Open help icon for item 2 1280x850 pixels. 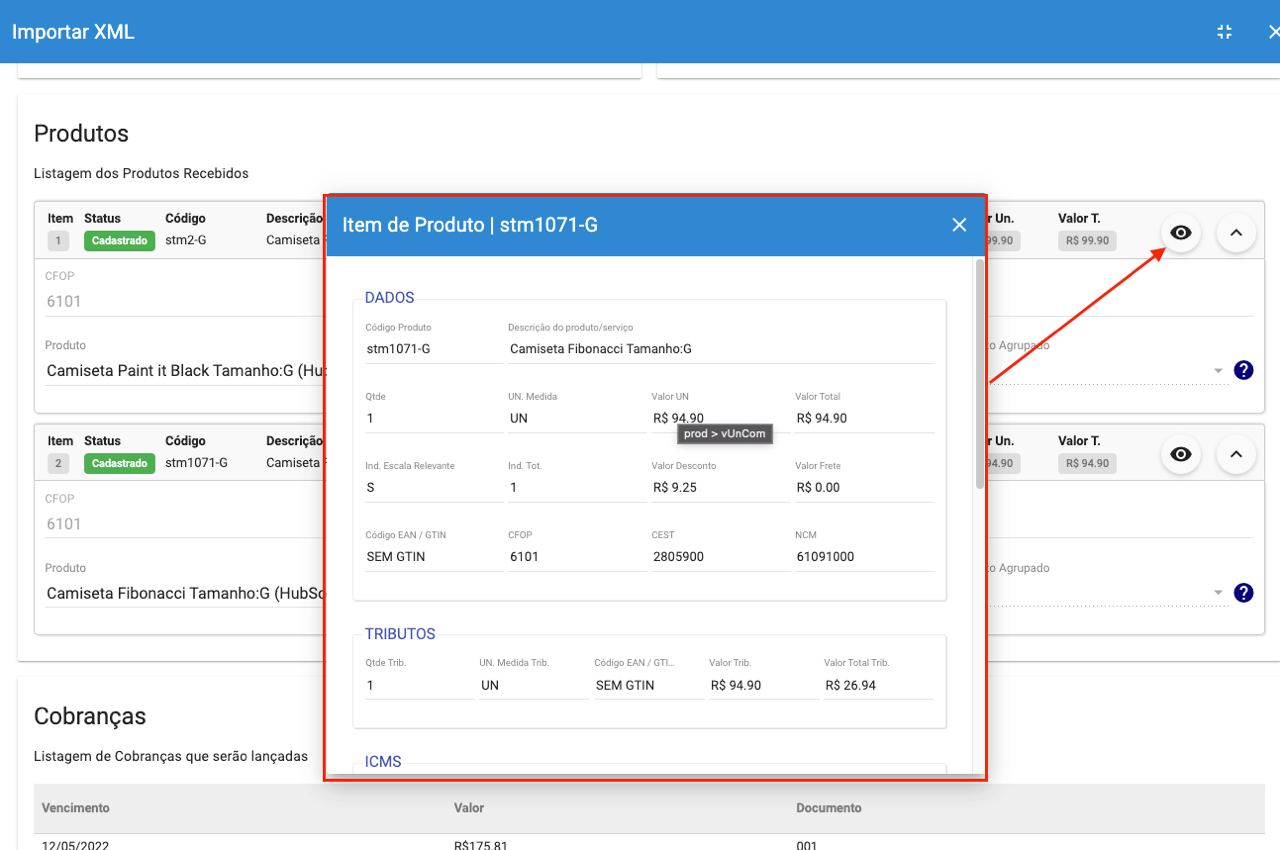[1243, 593]
